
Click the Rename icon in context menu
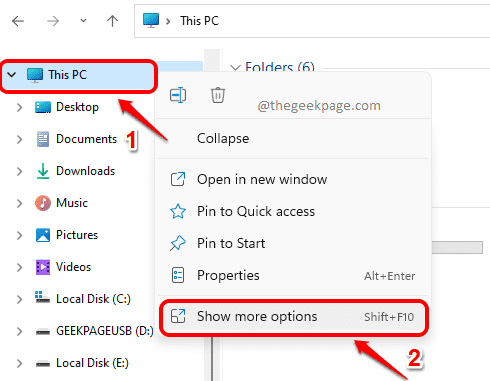[x=178, y=95]
